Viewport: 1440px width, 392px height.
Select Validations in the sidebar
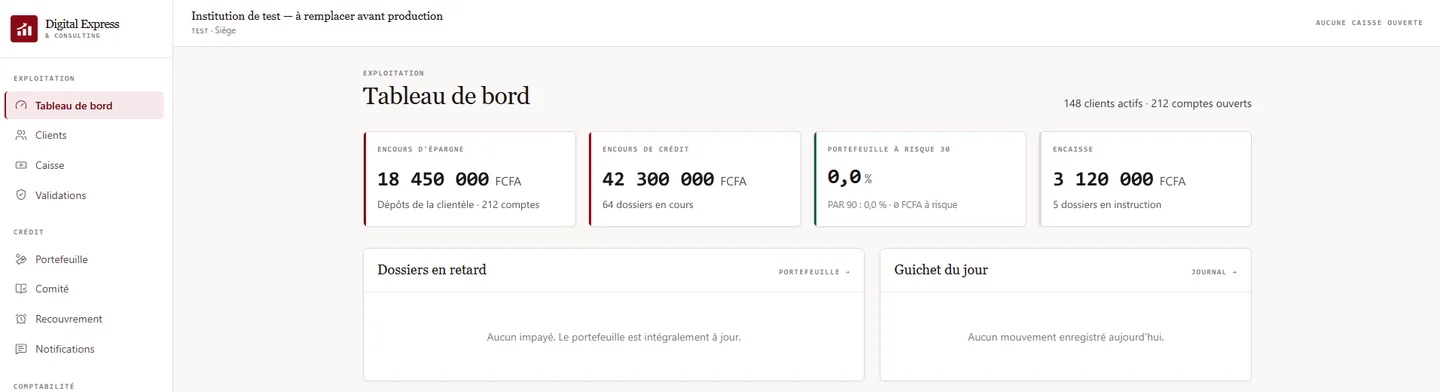pyautogui.click(x=84, y=195)
